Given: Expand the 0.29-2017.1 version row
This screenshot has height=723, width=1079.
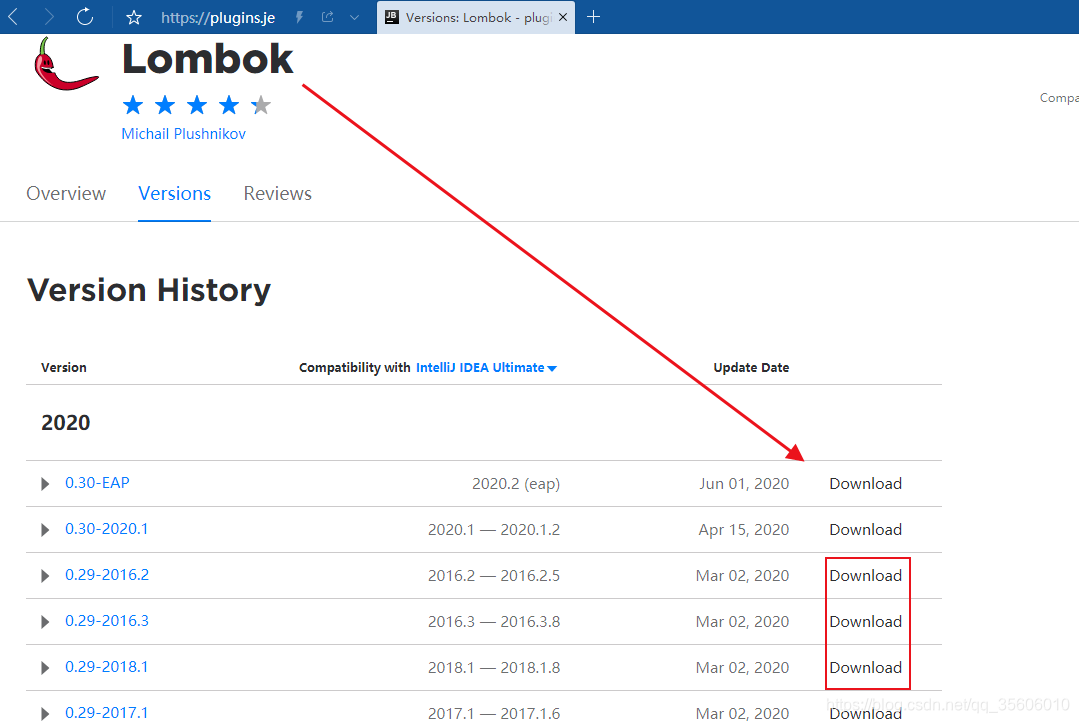Looking at the screenshot, I should pos(45,714).
